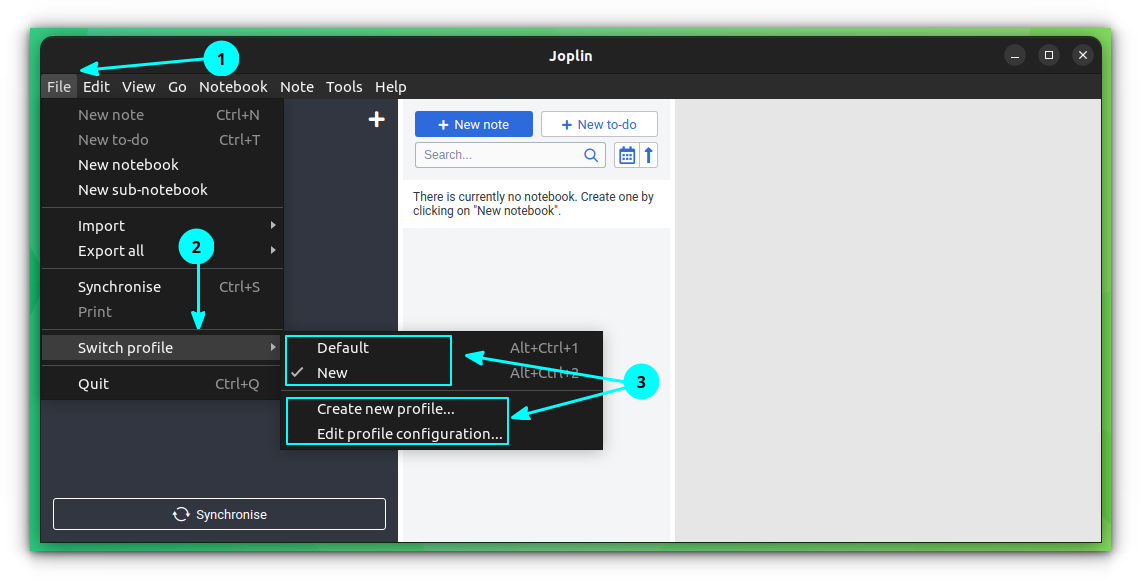Open the Tools menu

pos(344,87)
